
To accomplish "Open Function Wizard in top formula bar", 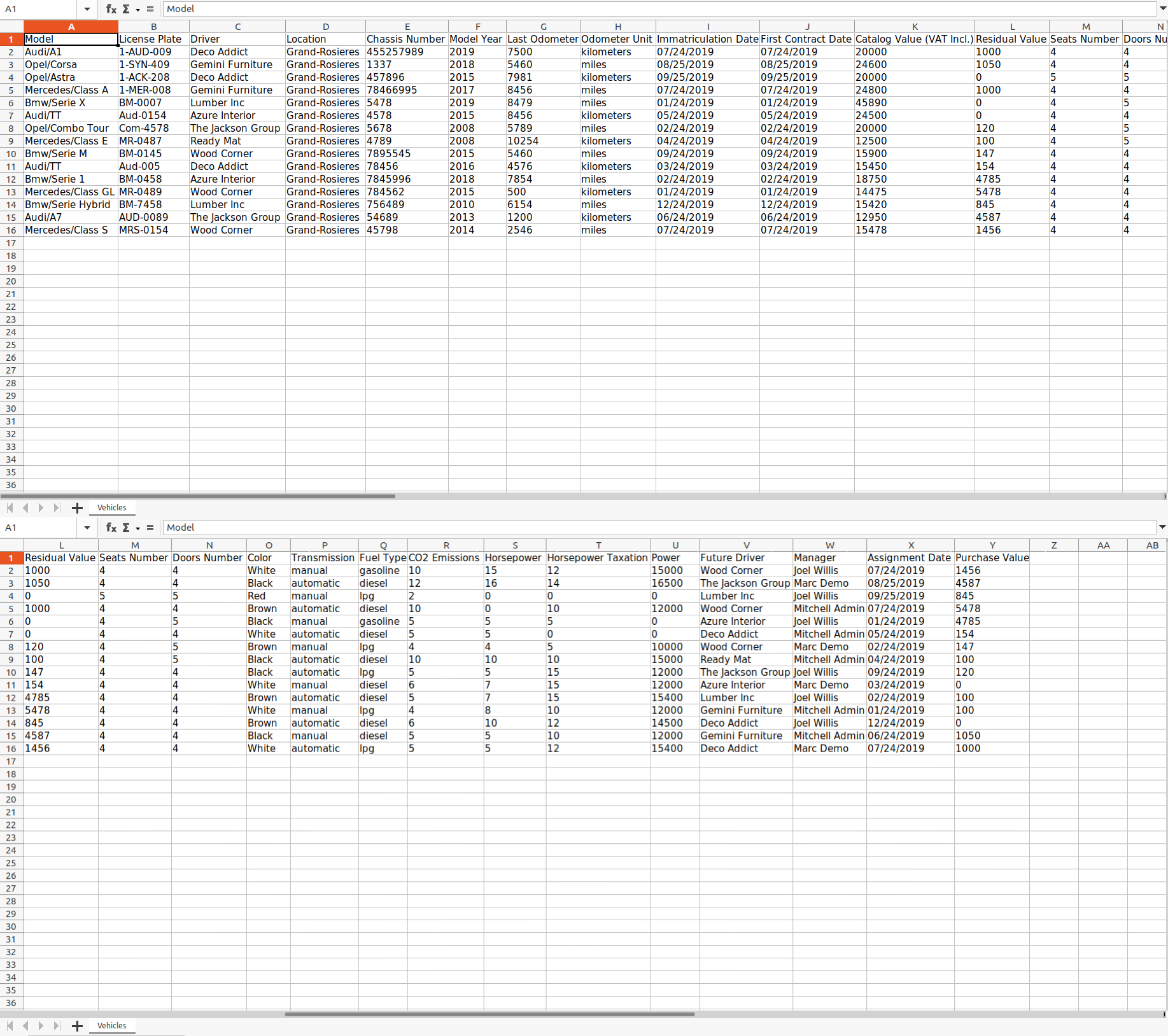I will tap(111, 9).
